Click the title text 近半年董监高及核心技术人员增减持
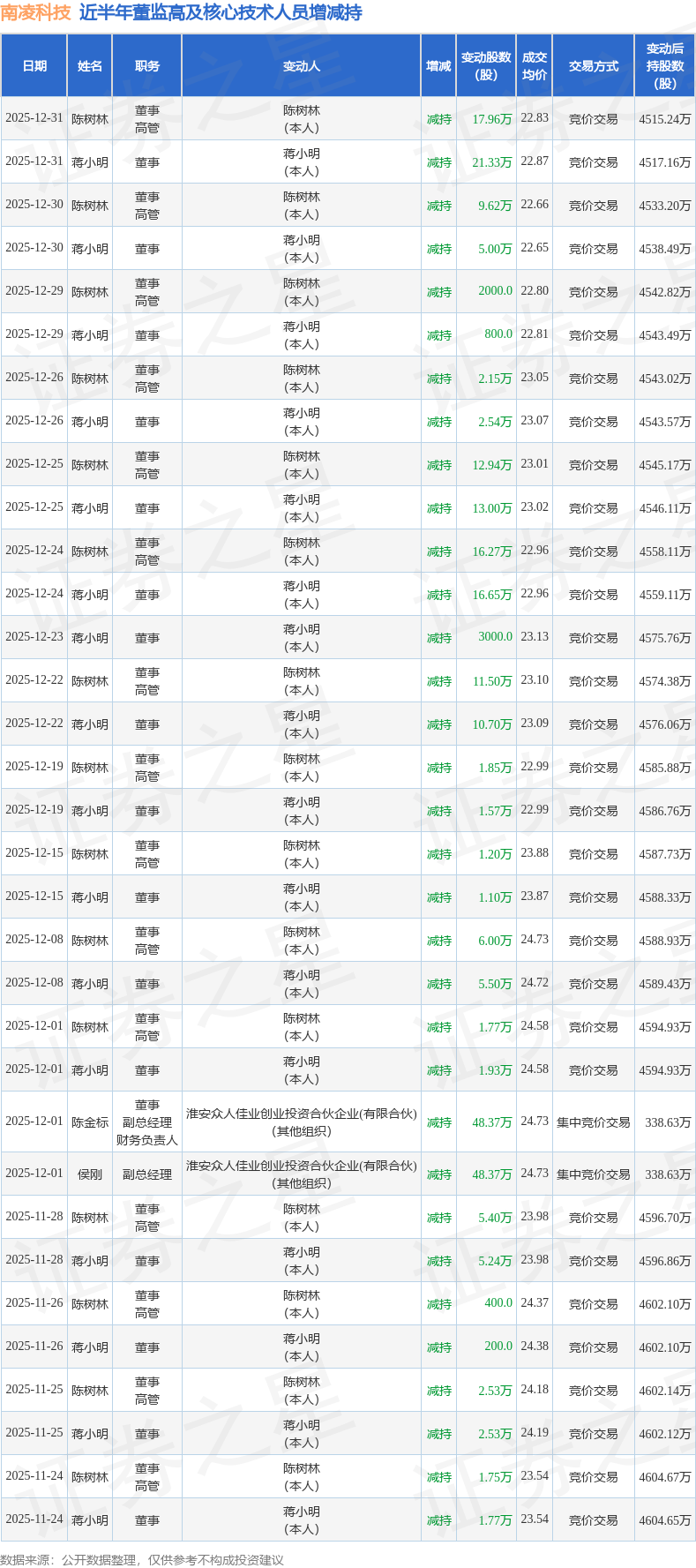The height and width of the screenshot is (1568, 696). pyautogui.click(x=221, y=12)
